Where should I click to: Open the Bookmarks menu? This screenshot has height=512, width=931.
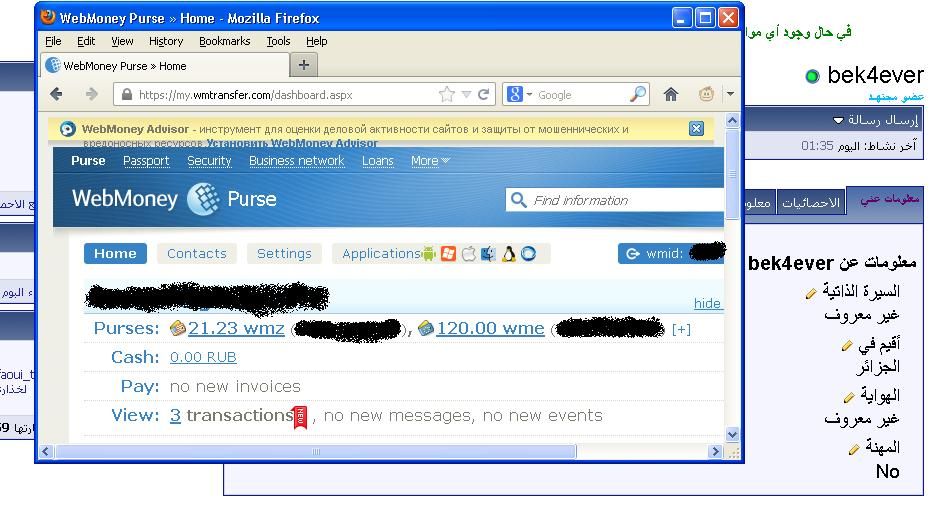pyautogui.click(x=224, y=41)
